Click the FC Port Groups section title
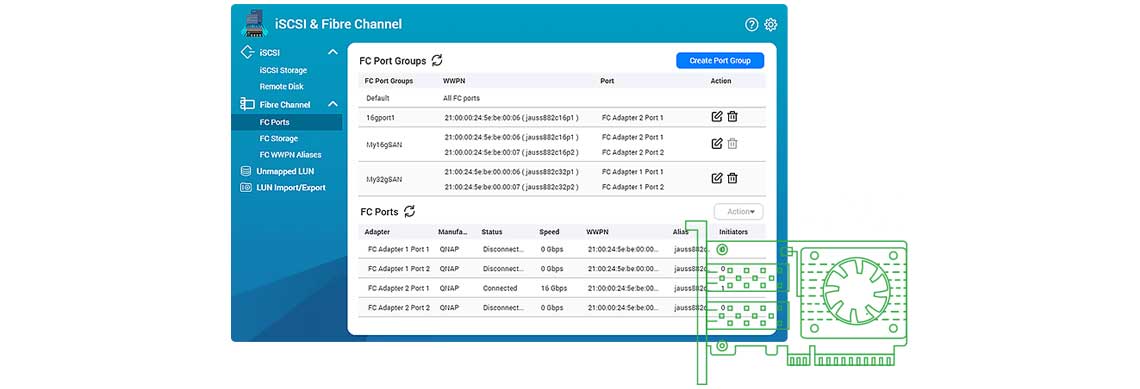 (x=393, y=61)
